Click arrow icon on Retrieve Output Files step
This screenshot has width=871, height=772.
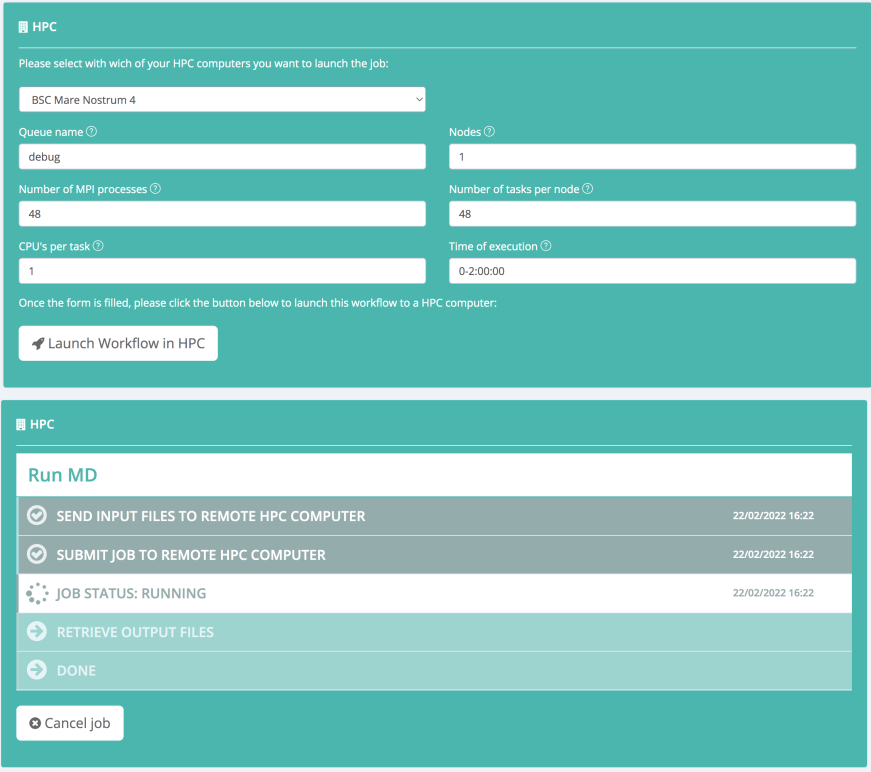coord(37,632)
